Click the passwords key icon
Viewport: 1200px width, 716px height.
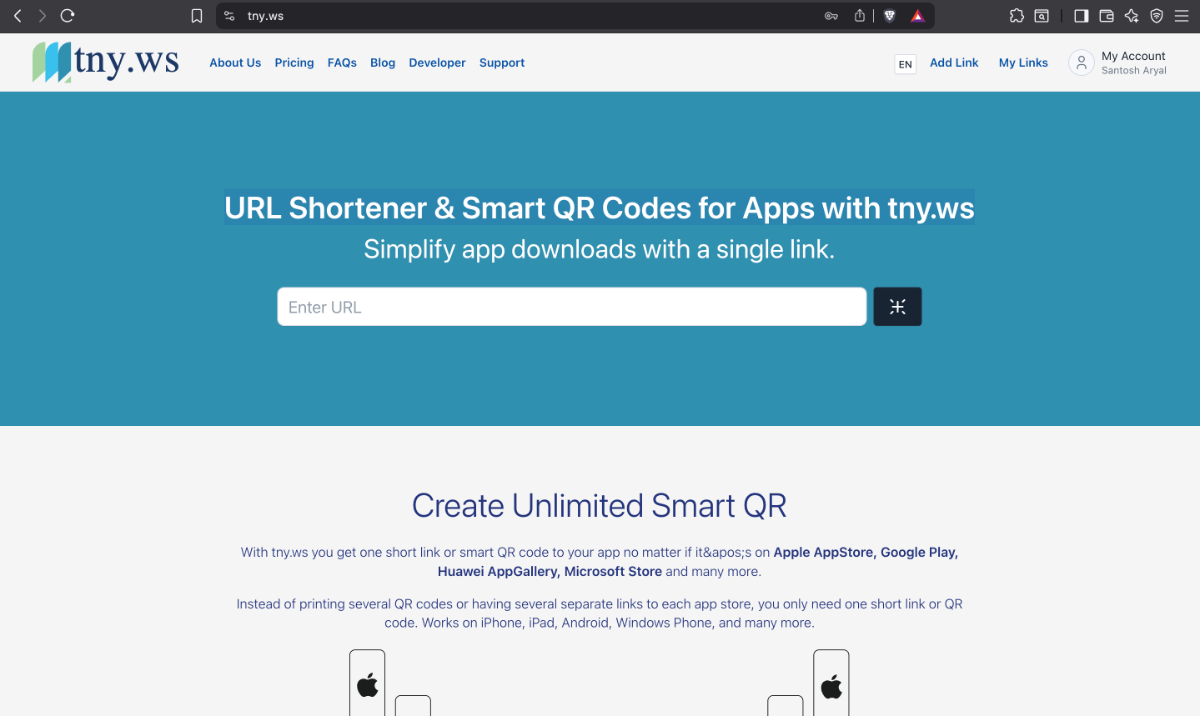tap(831, 16)
